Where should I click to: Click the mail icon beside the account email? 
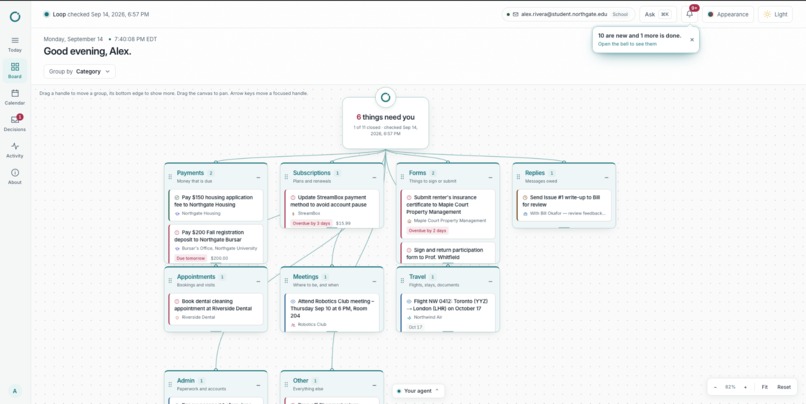(x=516, y=14)
